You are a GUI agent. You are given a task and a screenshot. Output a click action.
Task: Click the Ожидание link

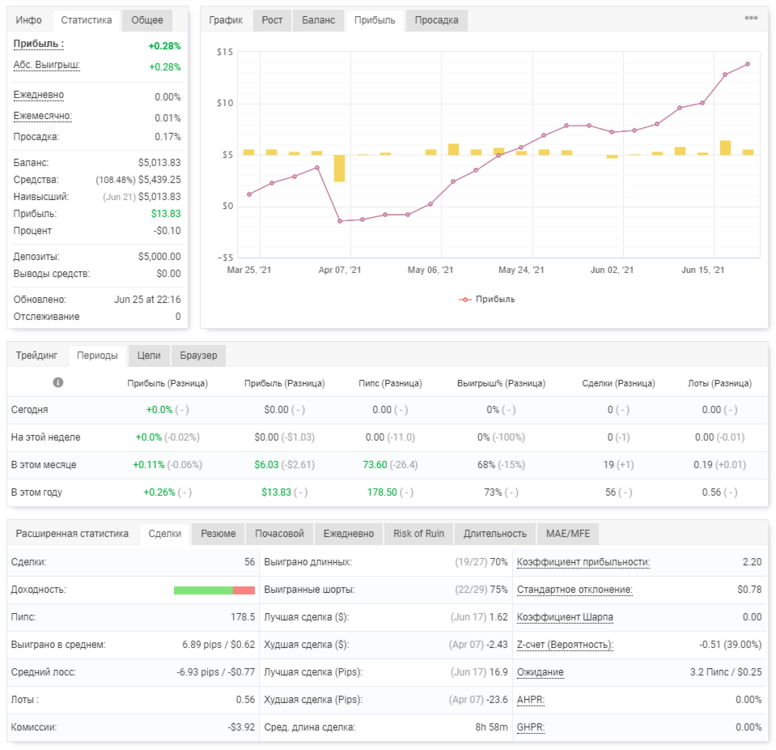540,672
